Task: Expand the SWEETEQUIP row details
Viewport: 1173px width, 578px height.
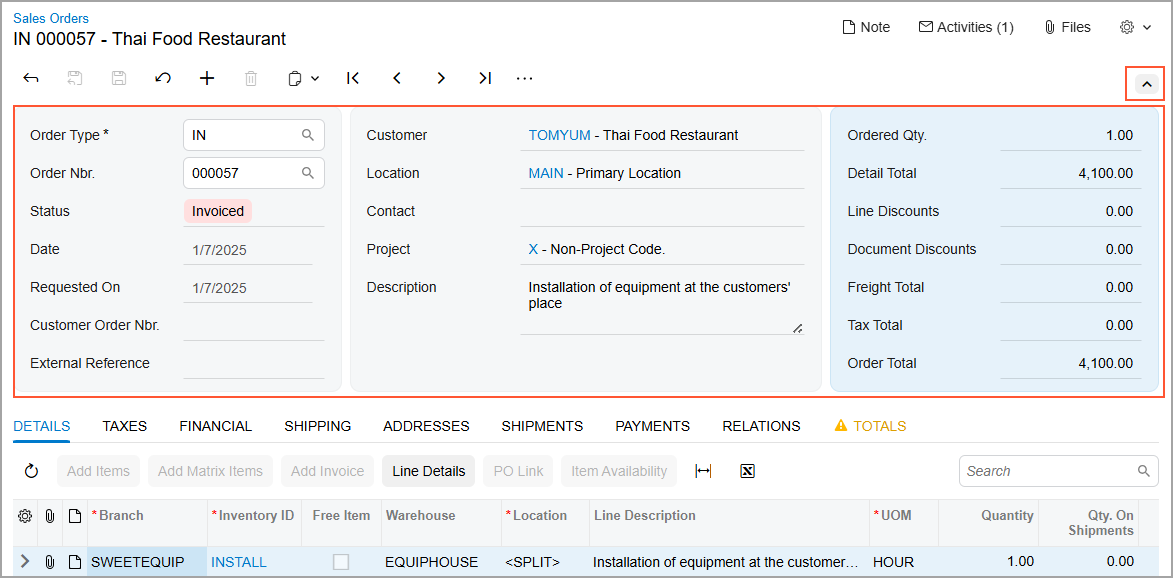Action: click(x=25, y=562)
